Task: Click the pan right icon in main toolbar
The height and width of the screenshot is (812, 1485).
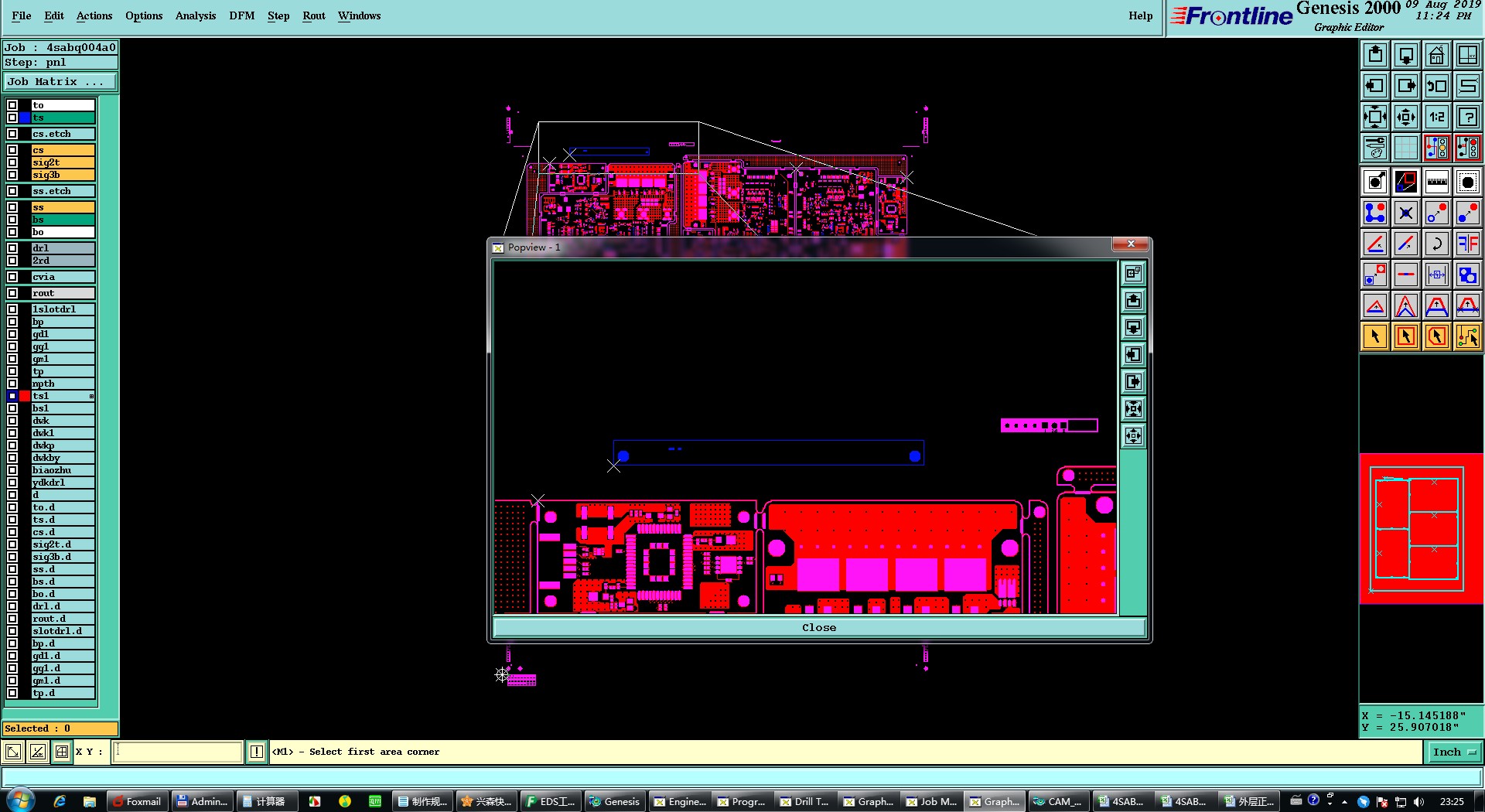Action: point(1406,86)
